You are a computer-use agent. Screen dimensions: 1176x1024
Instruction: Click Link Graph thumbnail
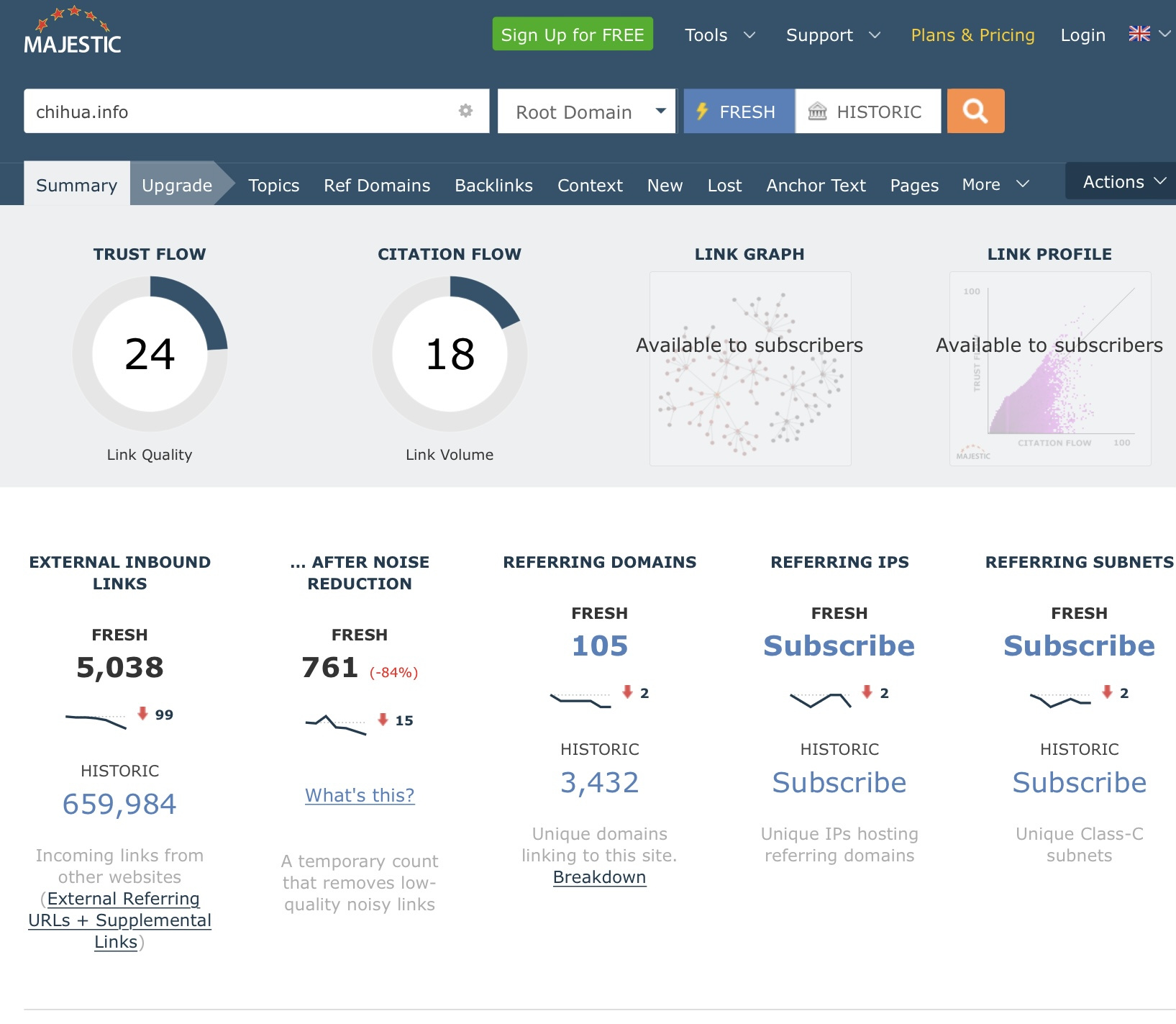(x=750, y=368)
